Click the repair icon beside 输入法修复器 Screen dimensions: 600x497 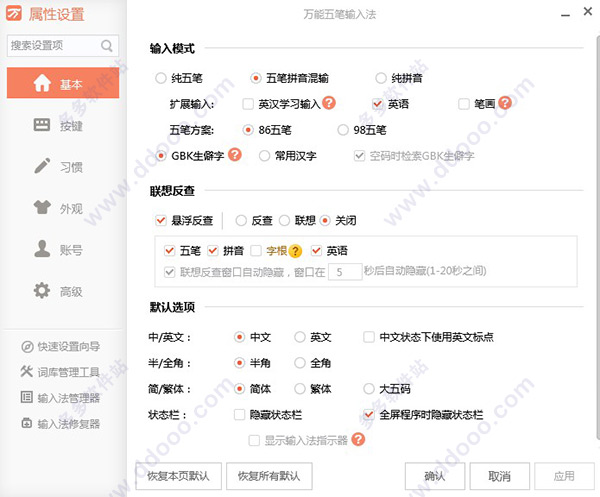coord(27,423)
